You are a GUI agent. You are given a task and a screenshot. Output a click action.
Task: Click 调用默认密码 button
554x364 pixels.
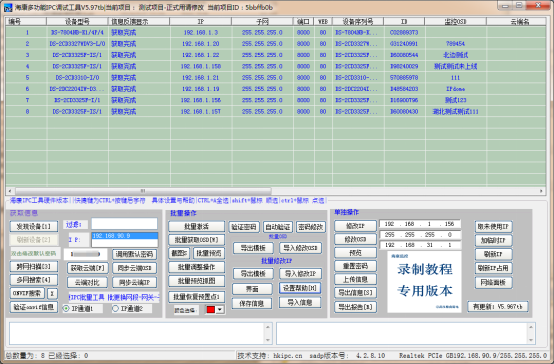(x=135, y=254)
